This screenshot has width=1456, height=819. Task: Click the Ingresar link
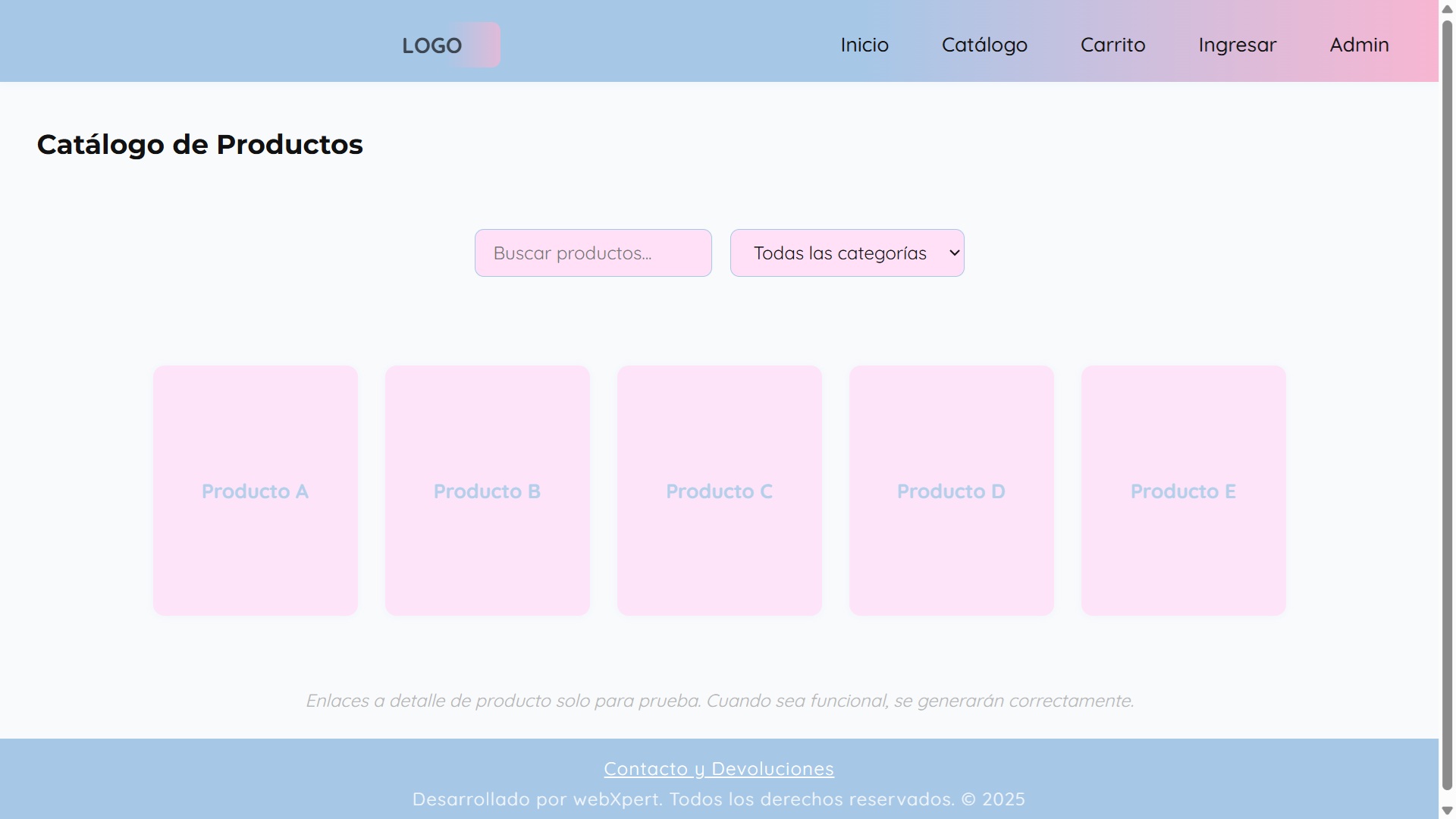click(1237, 45)
